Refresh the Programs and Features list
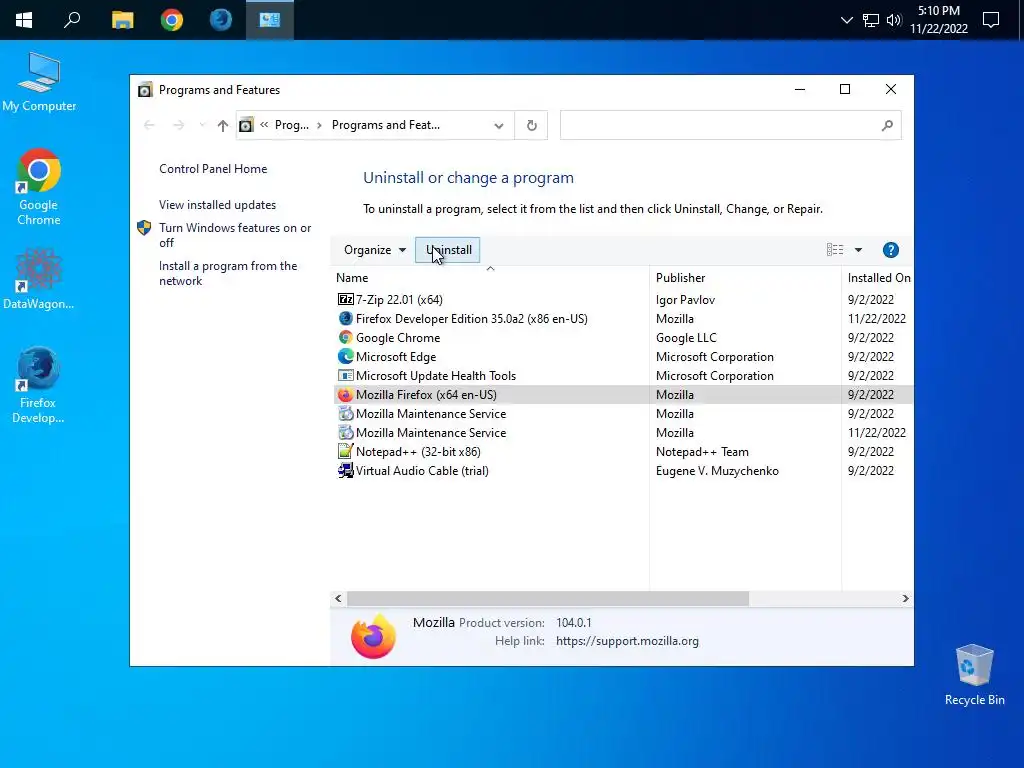This screenshot has height=768, width=1024. tap(532, 125)
